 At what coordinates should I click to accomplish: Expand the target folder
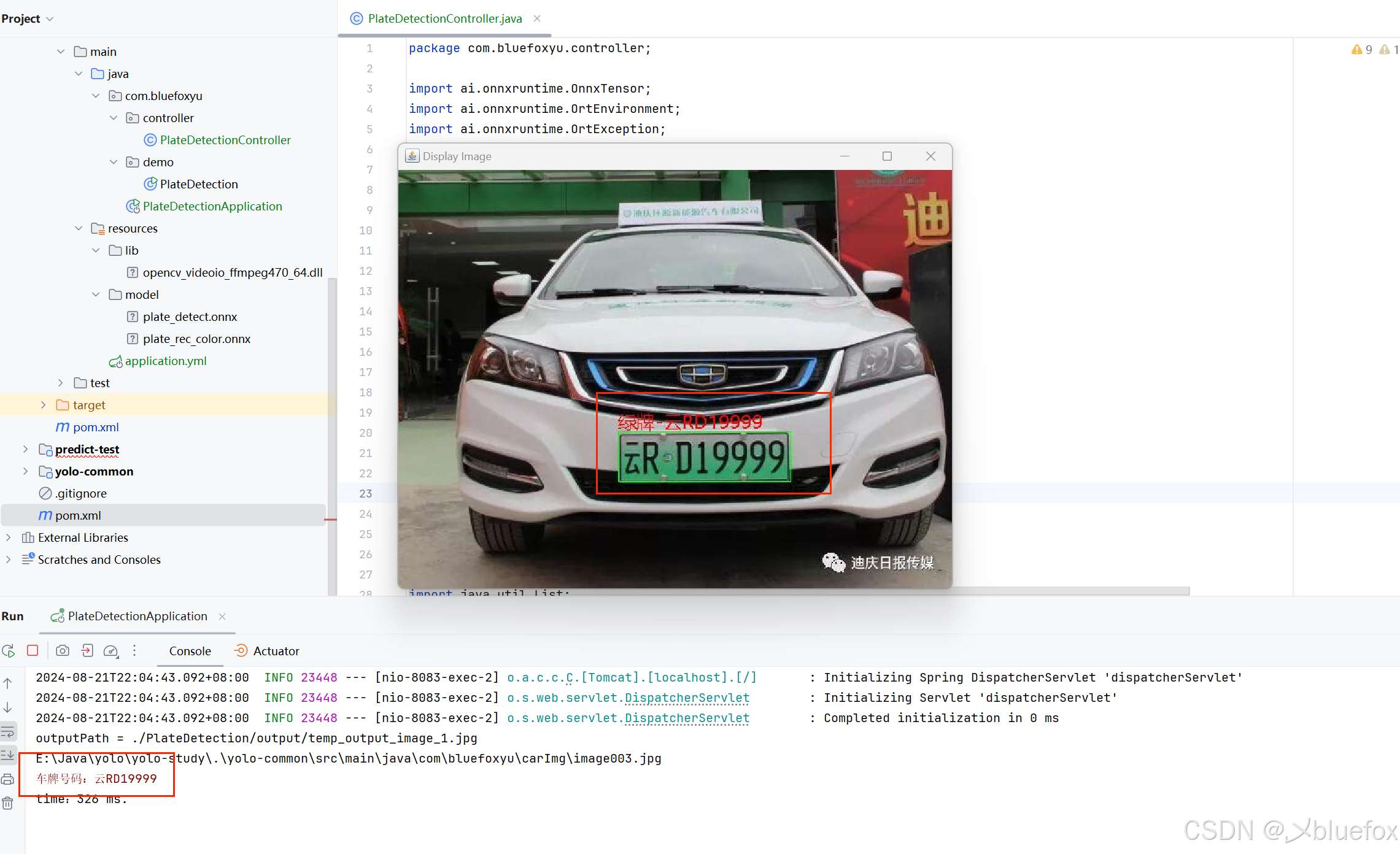coord(43,405)
